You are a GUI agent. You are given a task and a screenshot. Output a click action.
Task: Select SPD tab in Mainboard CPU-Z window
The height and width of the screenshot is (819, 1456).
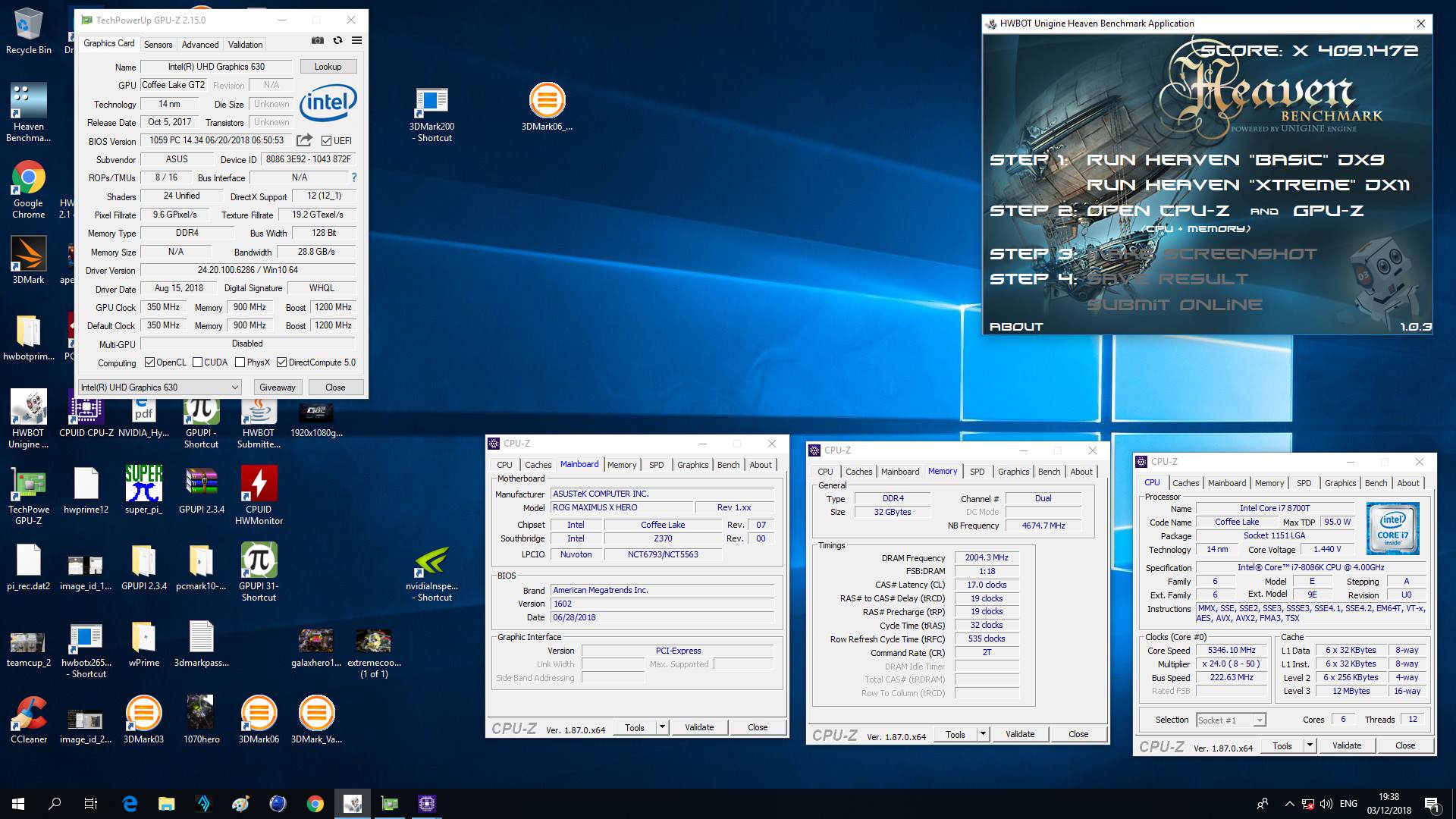click(657, 465)
